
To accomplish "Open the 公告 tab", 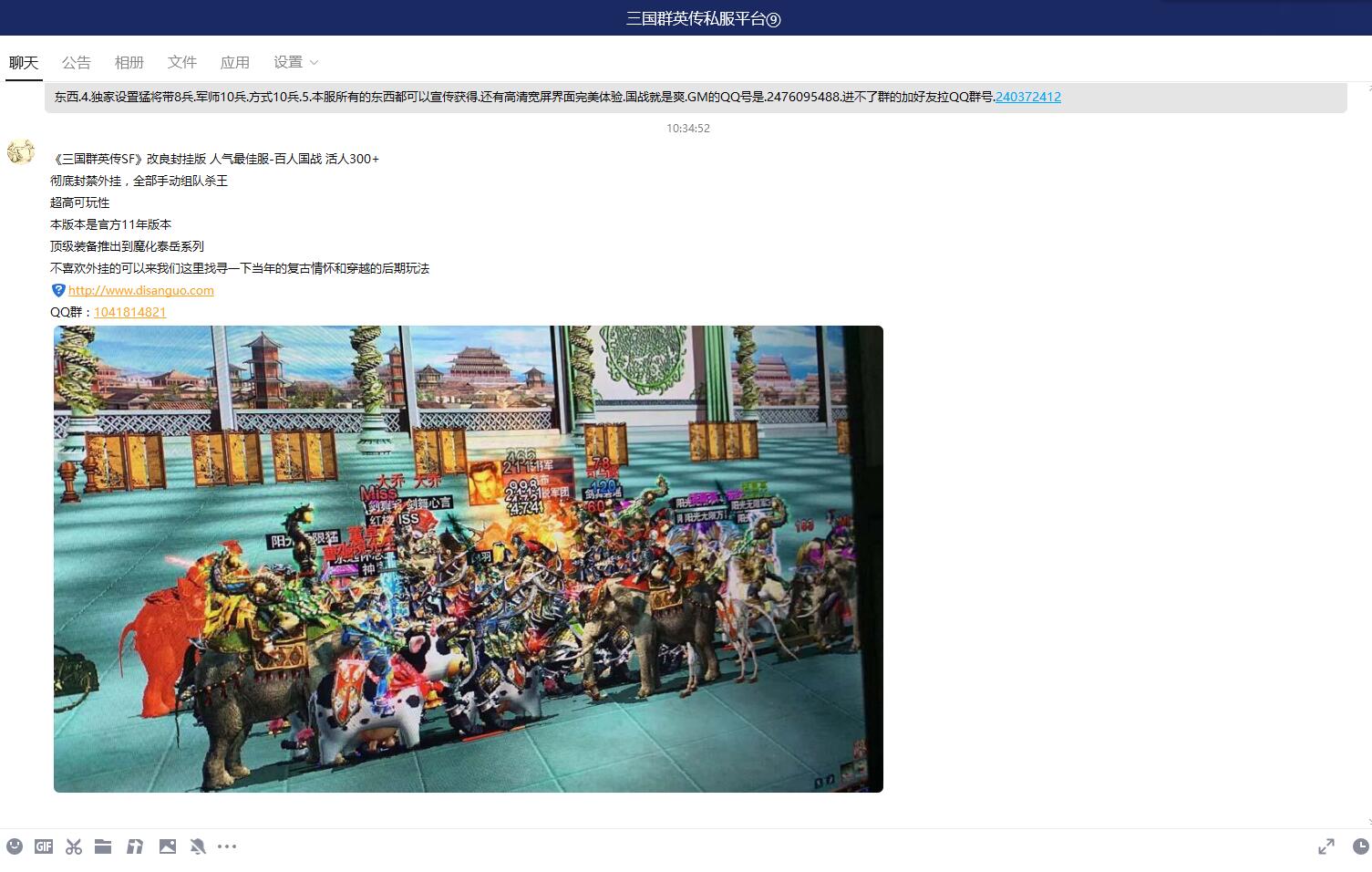I will [77, 62].
